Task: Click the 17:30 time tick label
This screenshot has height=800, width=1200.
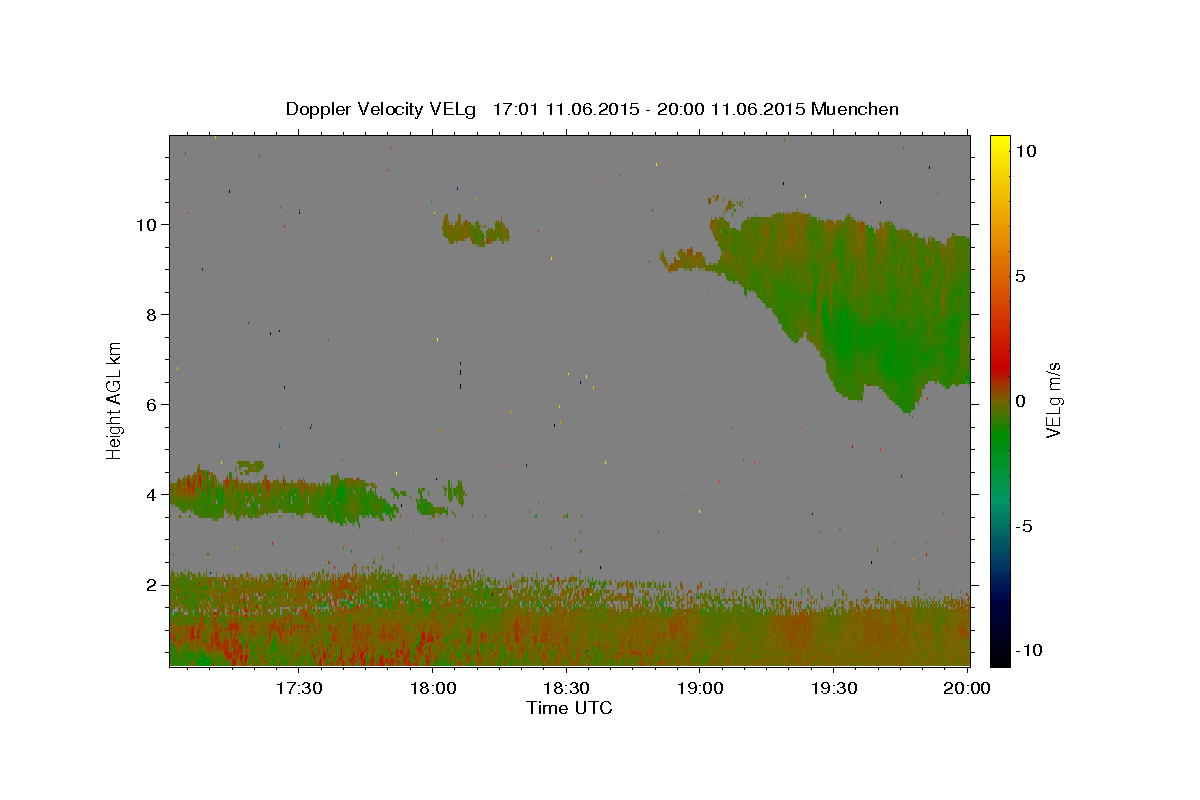Action: point(298,688)
